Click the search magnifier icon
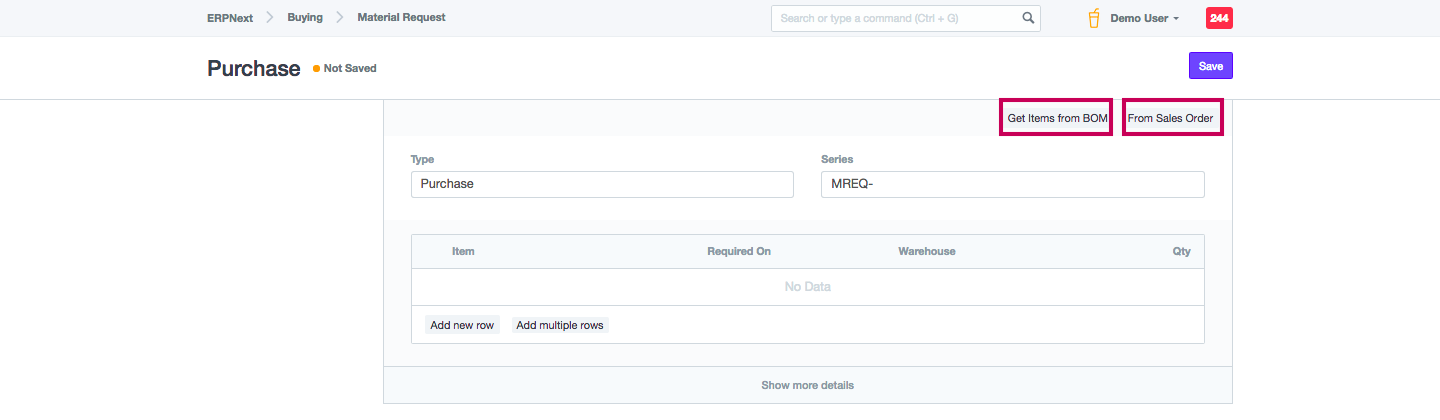 (x=1028, y=18)
